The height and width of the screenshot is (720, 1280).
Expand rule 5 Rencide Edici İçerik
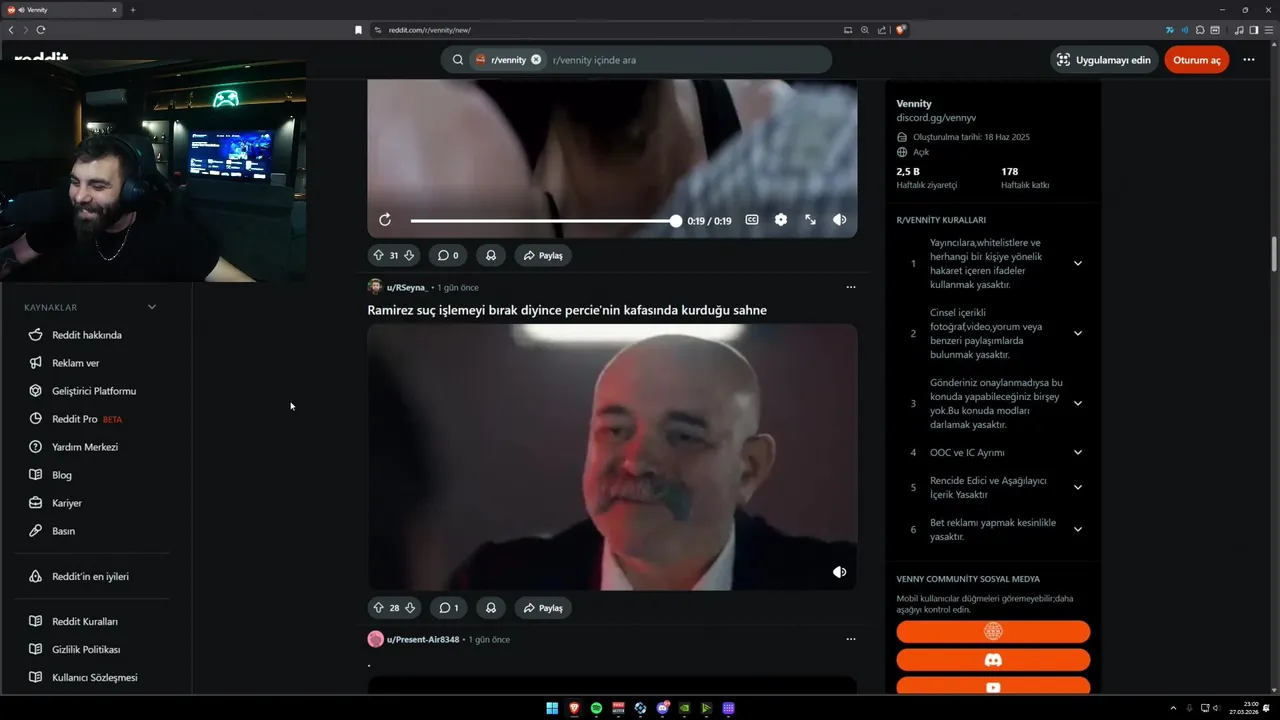coord(1077,487)
